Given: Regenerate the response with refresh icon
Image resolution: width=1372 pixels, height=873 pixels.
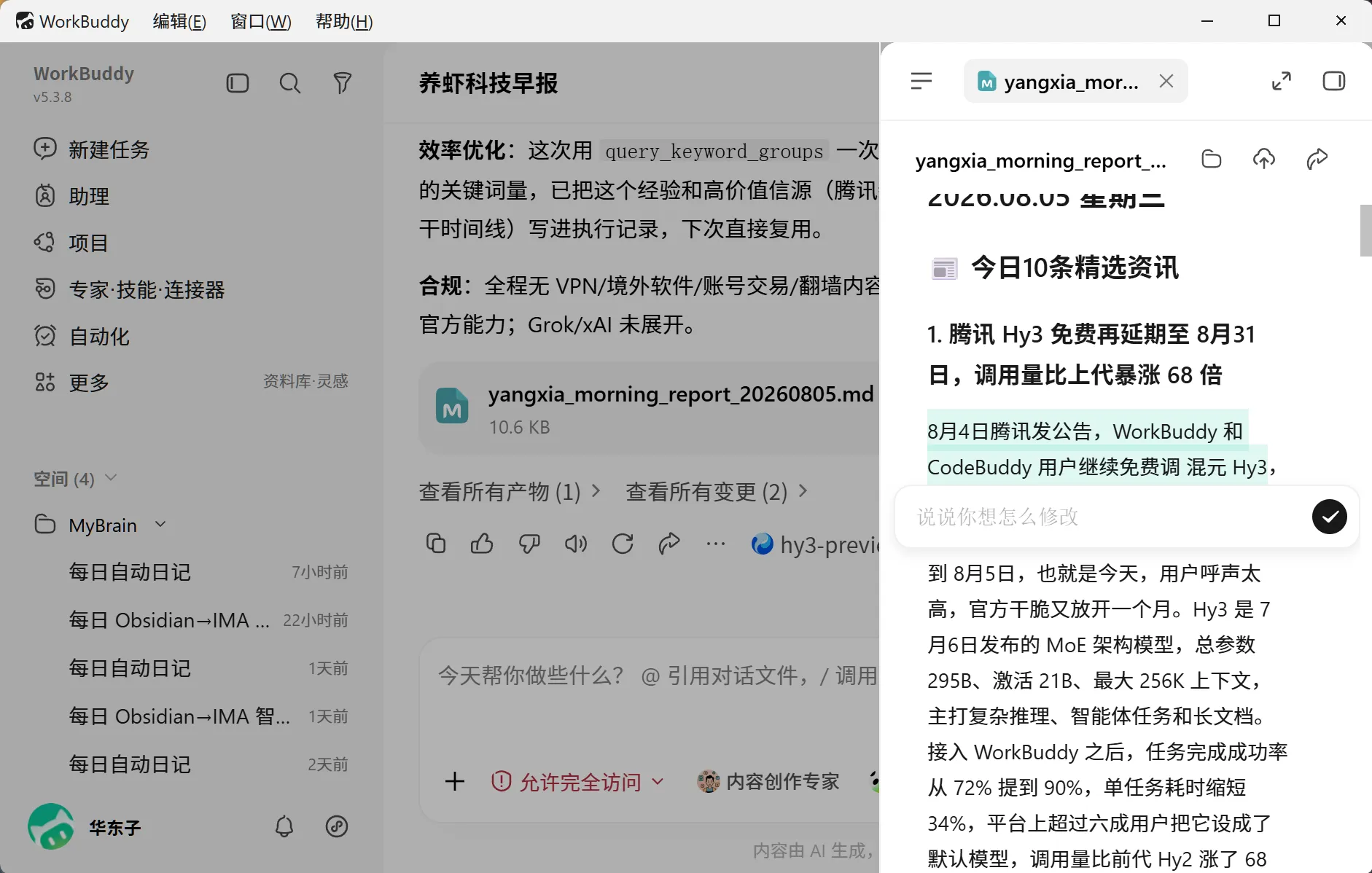Looking at the screenshot, I should tap(623, 544).
